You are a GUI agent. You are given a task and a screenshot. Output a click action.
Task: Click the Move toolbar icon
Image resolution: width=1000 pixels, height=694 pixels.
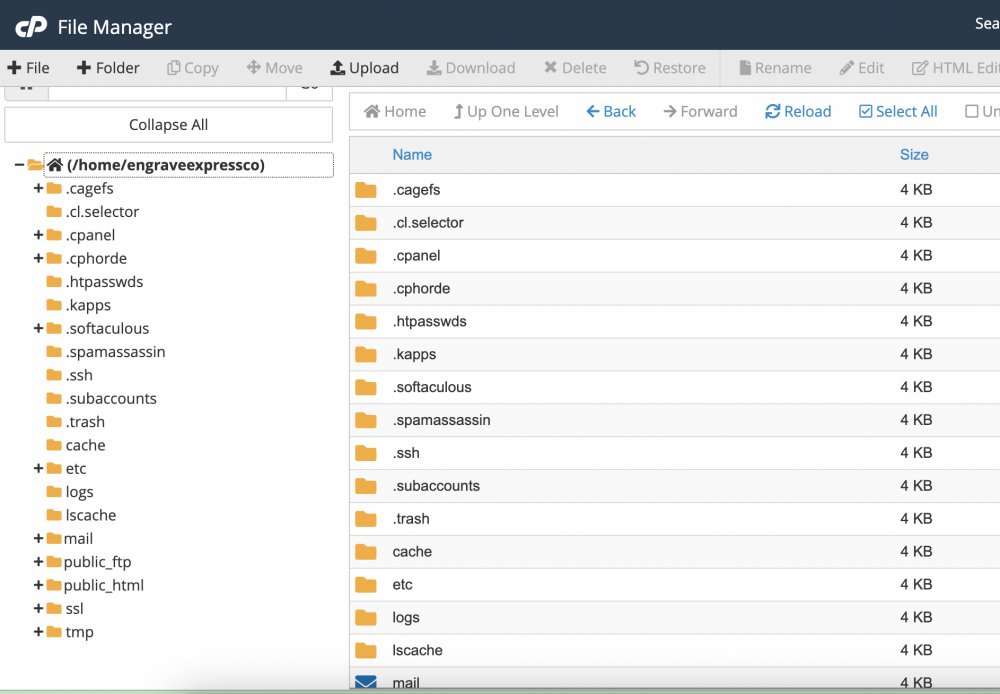pyautogui.click(x=274, y=67)
